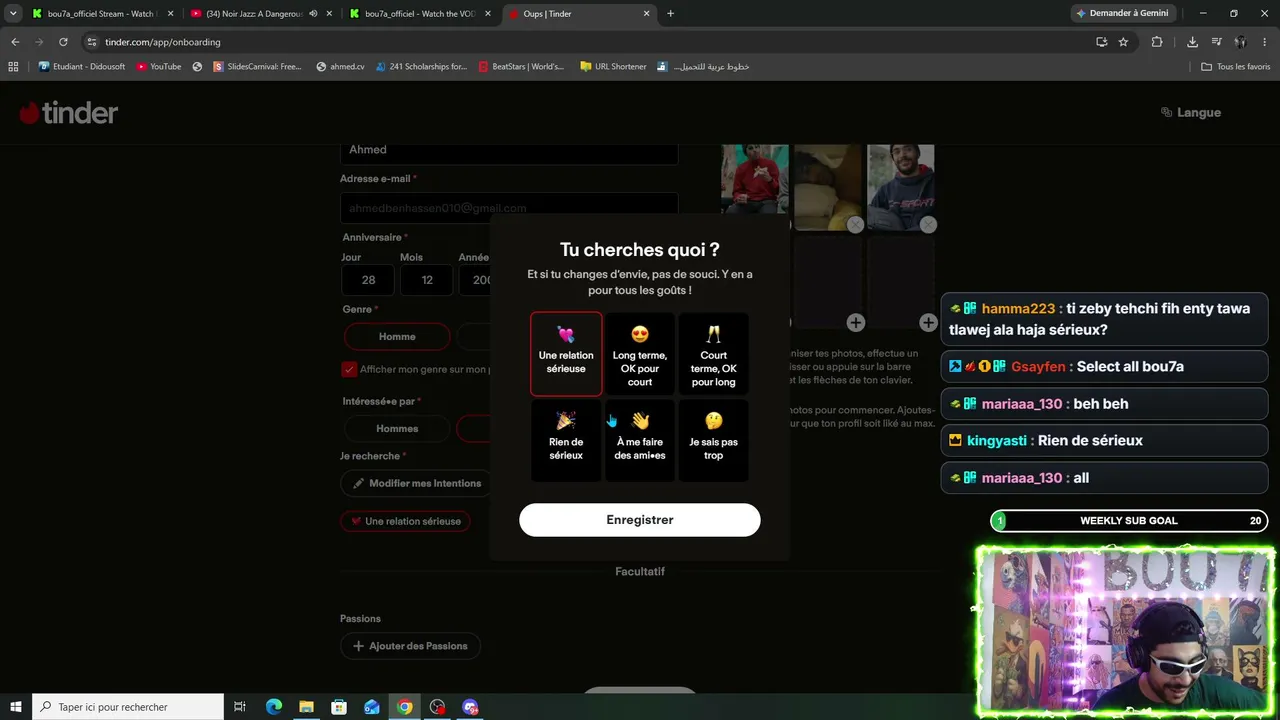Viewport: 1280px width, 720px height.
Task: Open Microsoft Store from the taskbar
Action: (339, 707)
